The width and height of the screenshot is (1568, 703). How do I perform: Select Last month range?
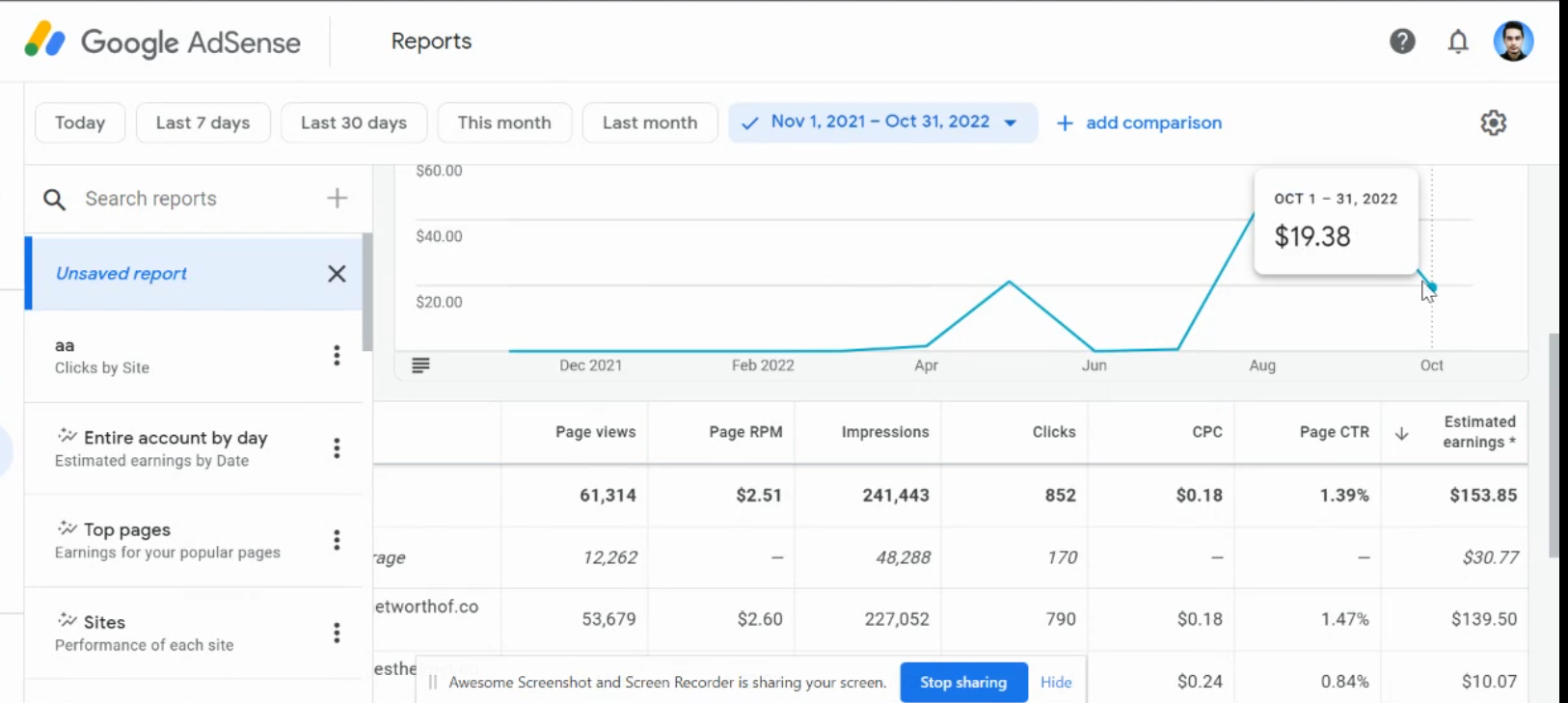[x=650, y=122]
